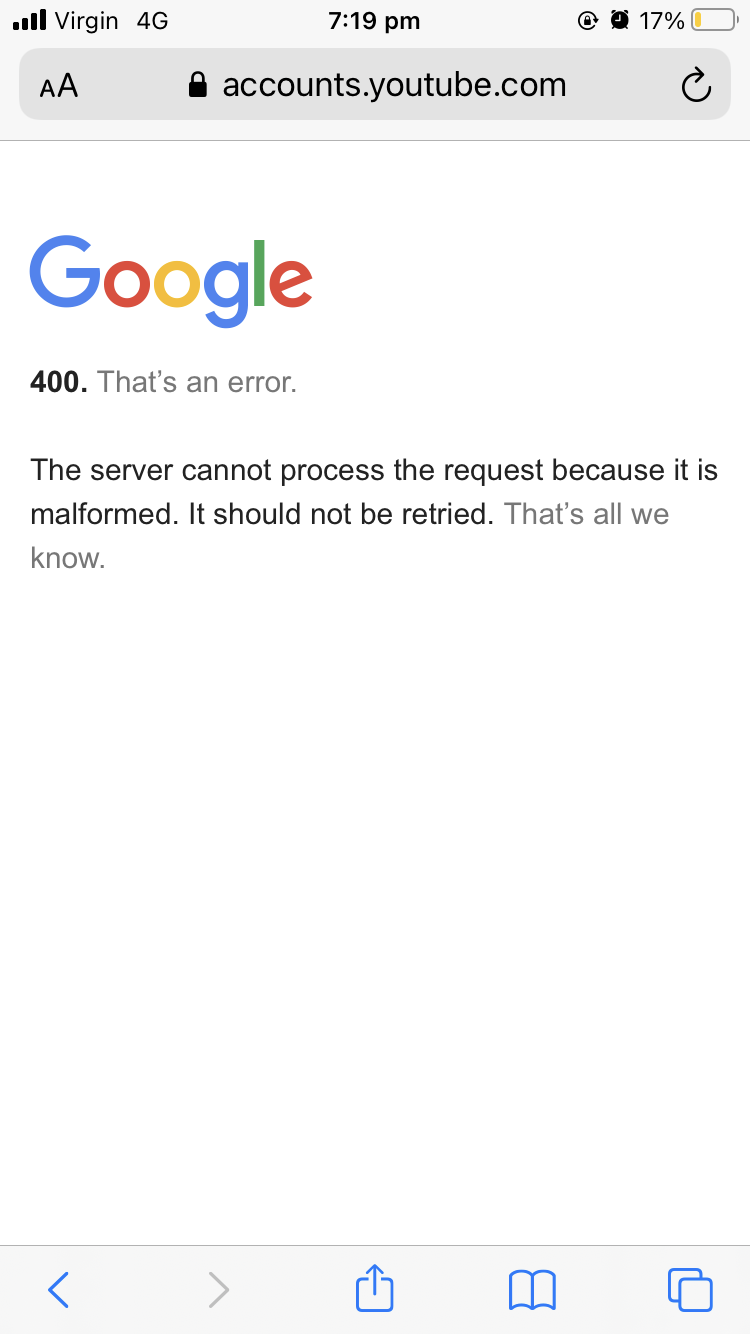The width and height of the screenshot is (750, 1334).
Task: Tap the "That's an error." text
Action: click(198, 382)
